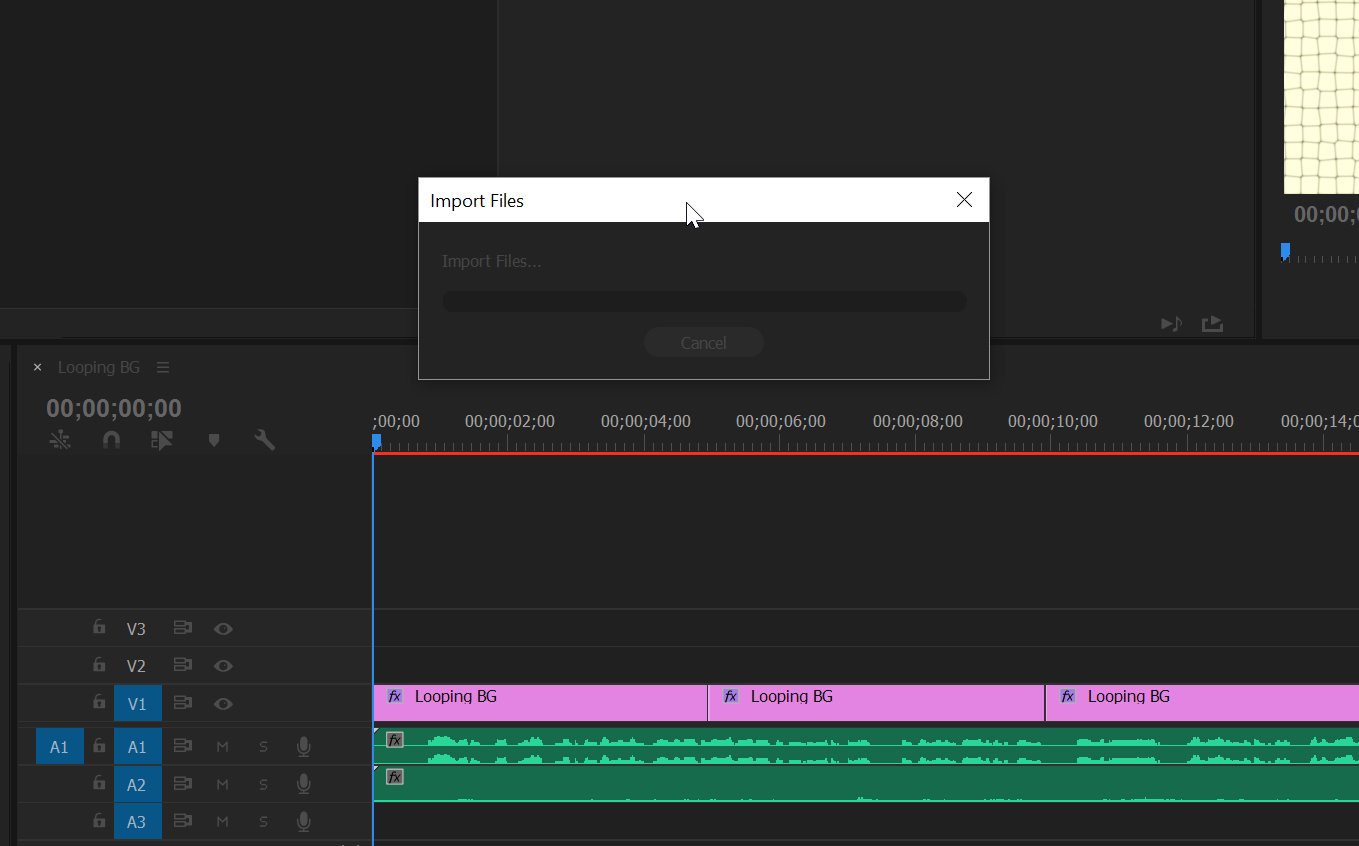Click fx badge on third Looping BG clip

pyautogui.click(x=1068, y=696)
